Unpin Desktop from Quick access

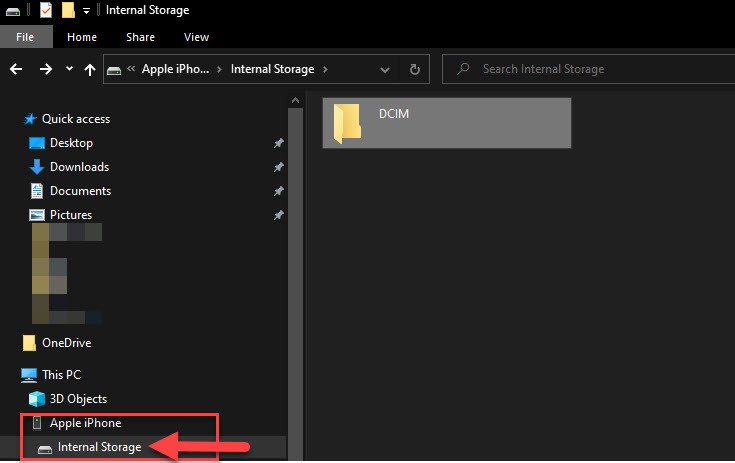(278, 143)
